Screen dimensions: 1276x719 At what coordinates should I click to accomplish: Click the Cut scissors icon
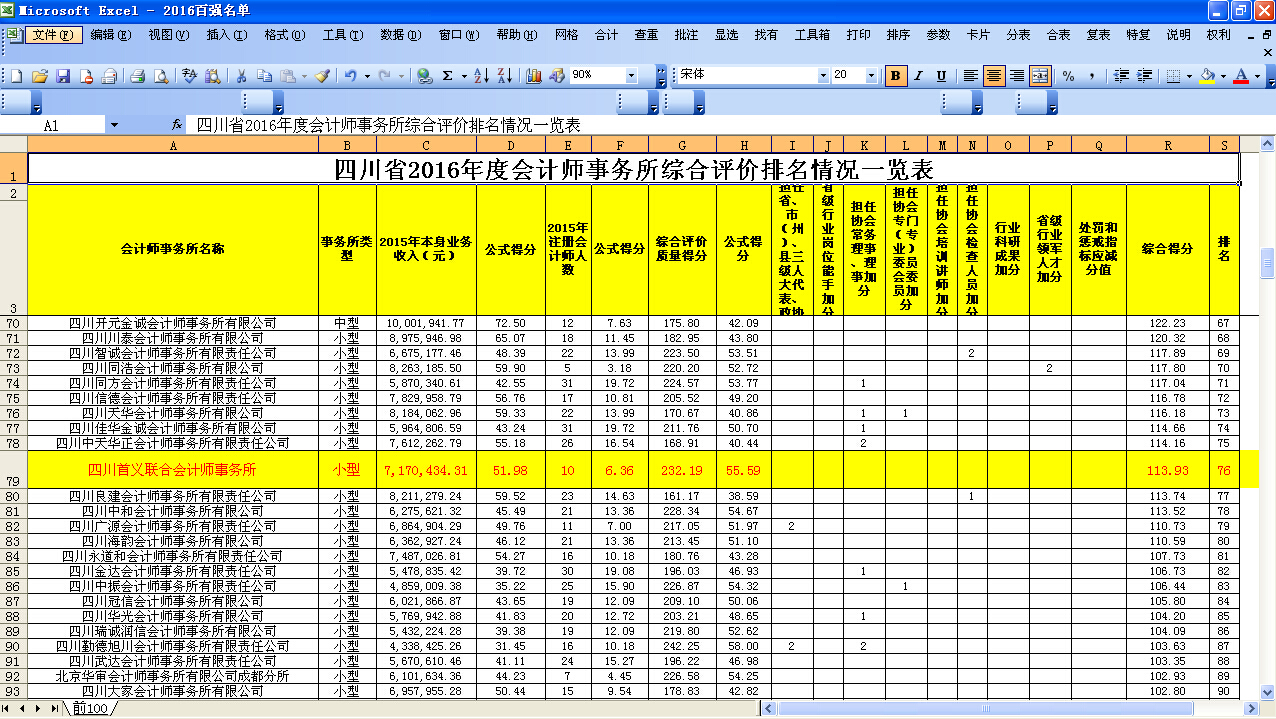pyautogui.click(x=241, y=76)
